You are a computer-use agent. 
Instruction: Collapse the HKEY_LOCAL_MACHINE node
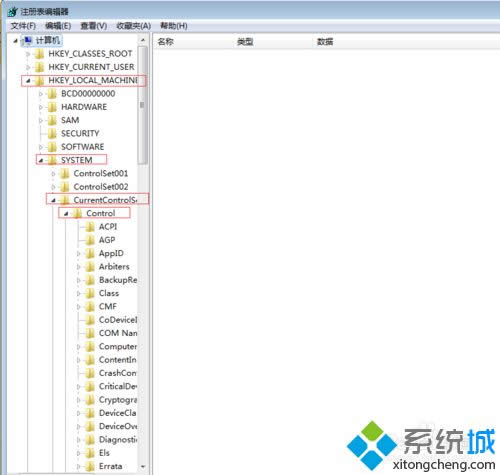pos(28,80)
